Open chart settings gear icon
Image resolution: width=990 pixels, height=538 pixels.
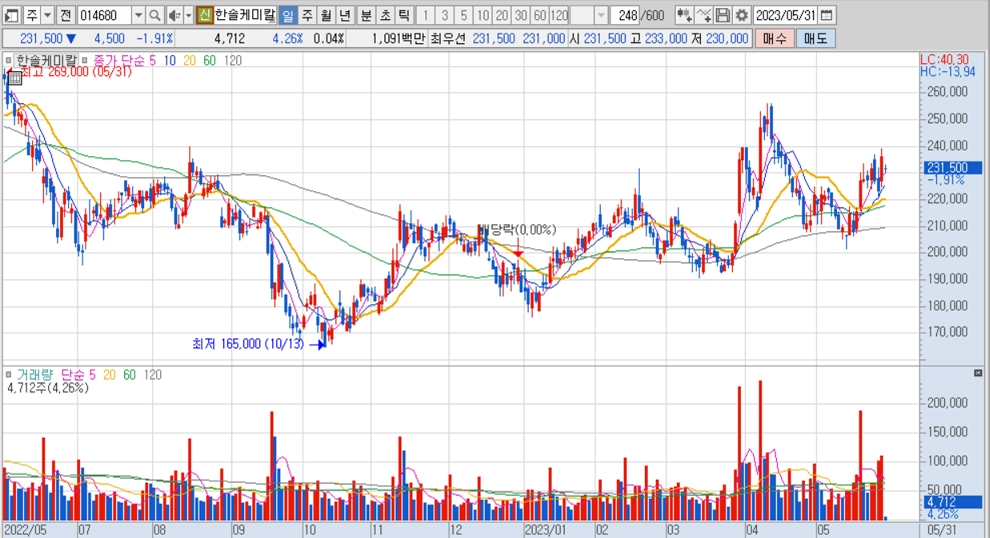click(742, 15)
